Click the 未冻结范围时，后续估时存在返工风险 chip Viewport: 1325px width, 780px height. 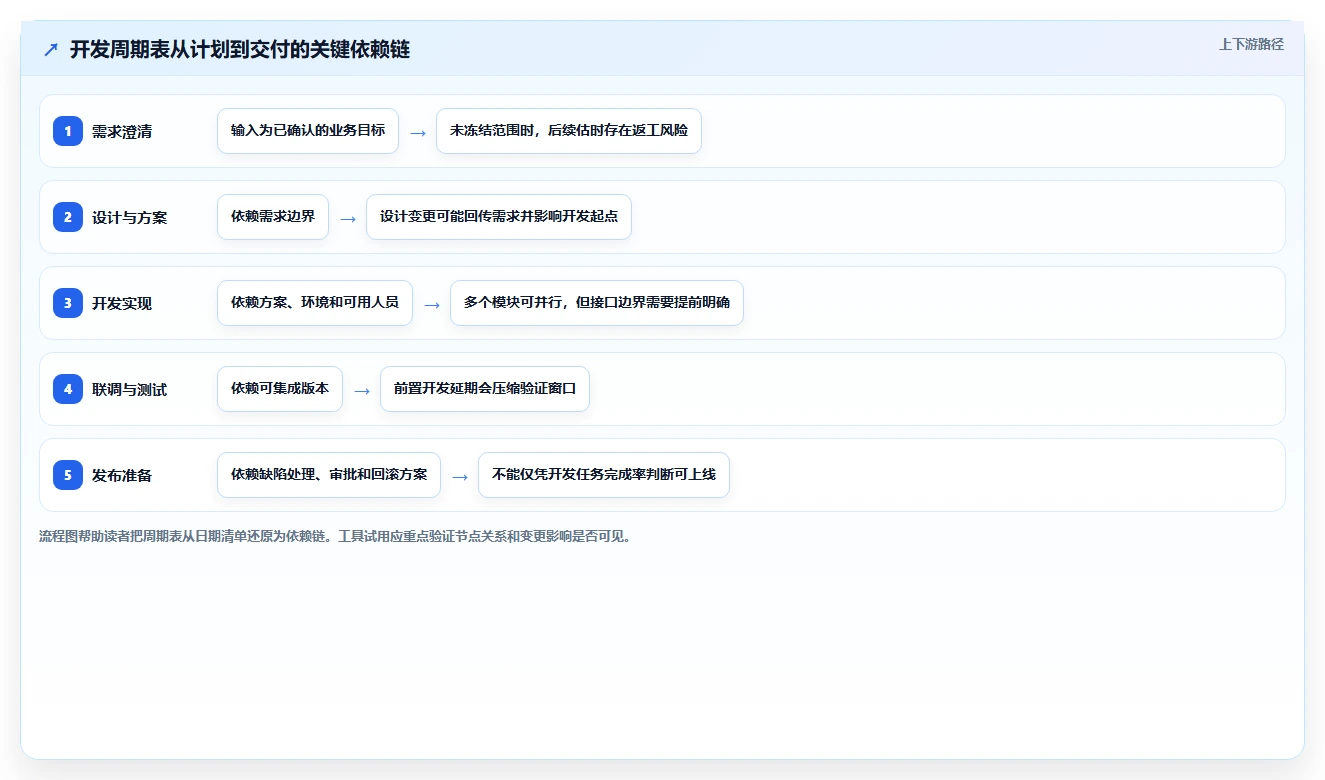(569, 131)
